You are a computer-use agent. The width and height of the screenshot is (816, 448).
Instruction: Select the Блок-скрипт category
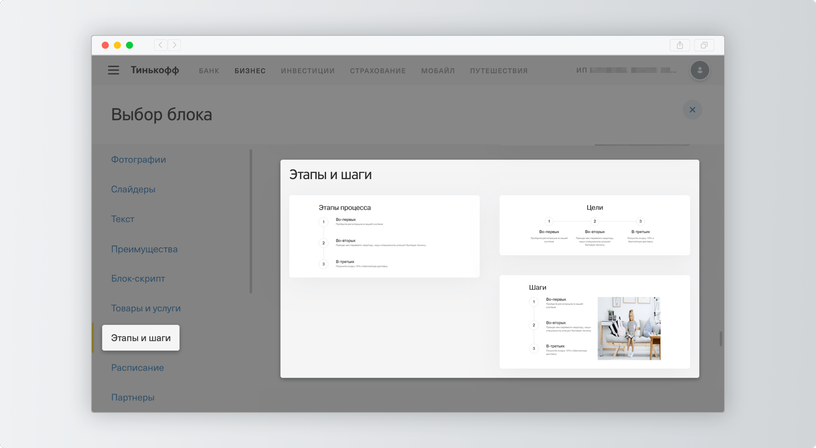(x=138, y=279)
